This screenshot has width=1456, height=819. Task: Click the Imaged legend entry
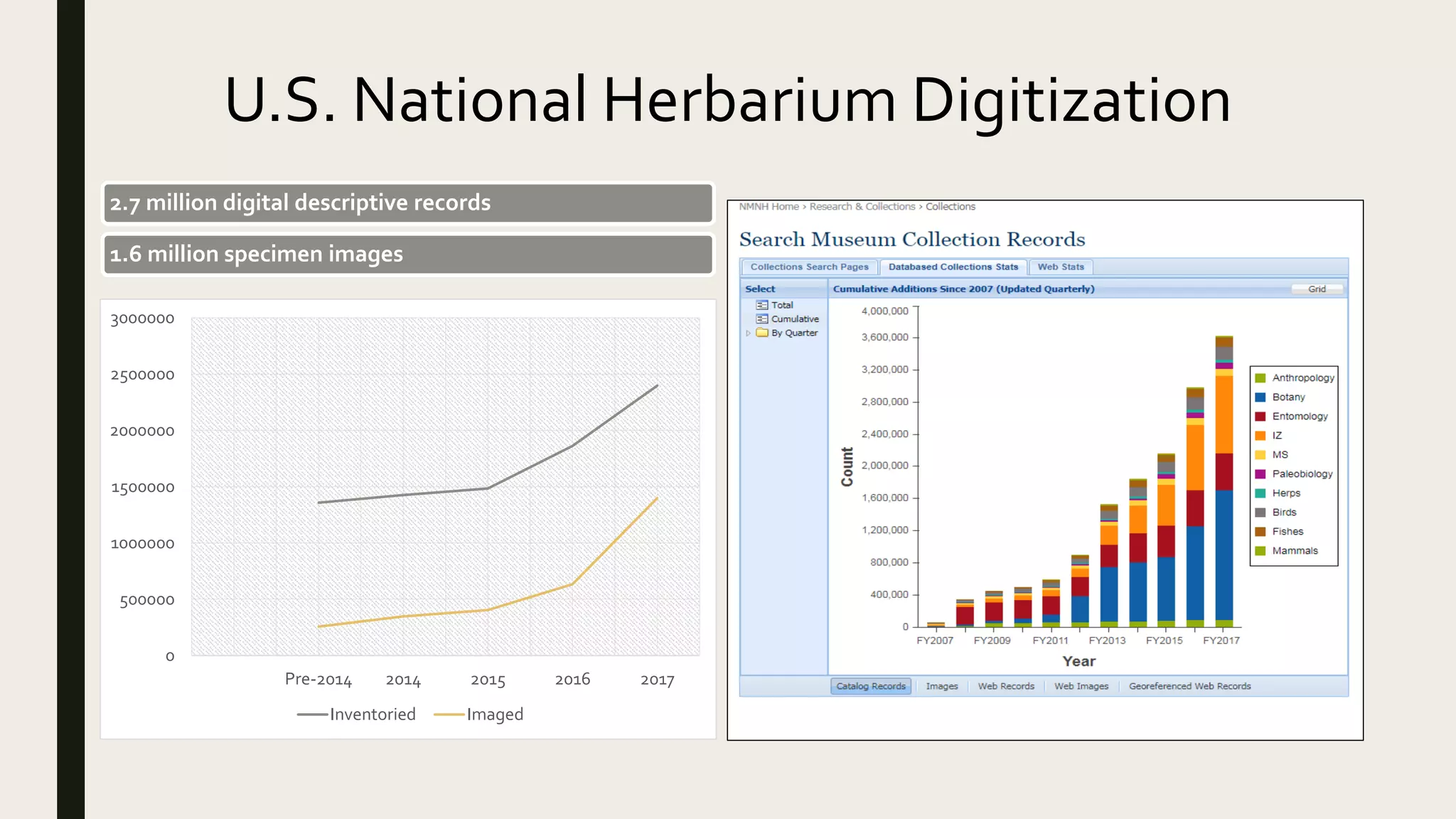(478, 714)
